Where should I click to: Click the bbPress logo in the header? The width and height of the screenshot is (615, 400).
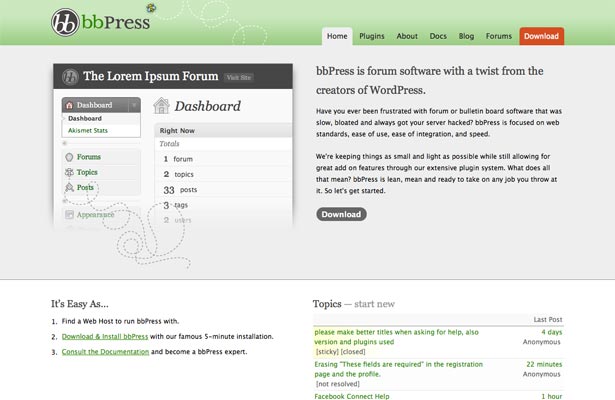tap(100, 22)
